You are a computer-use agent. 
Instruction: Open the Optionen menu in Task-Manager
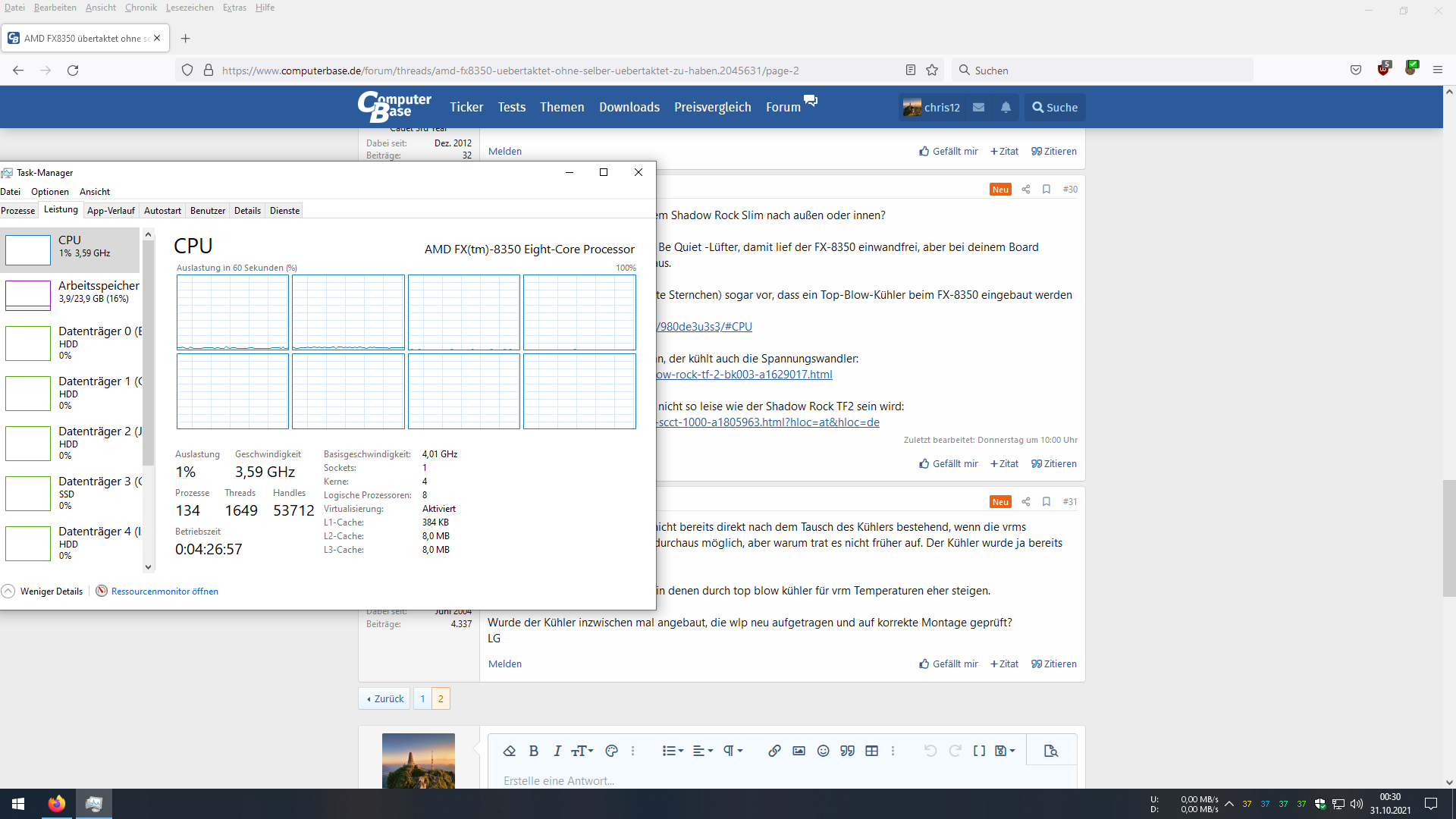point(50,192)
